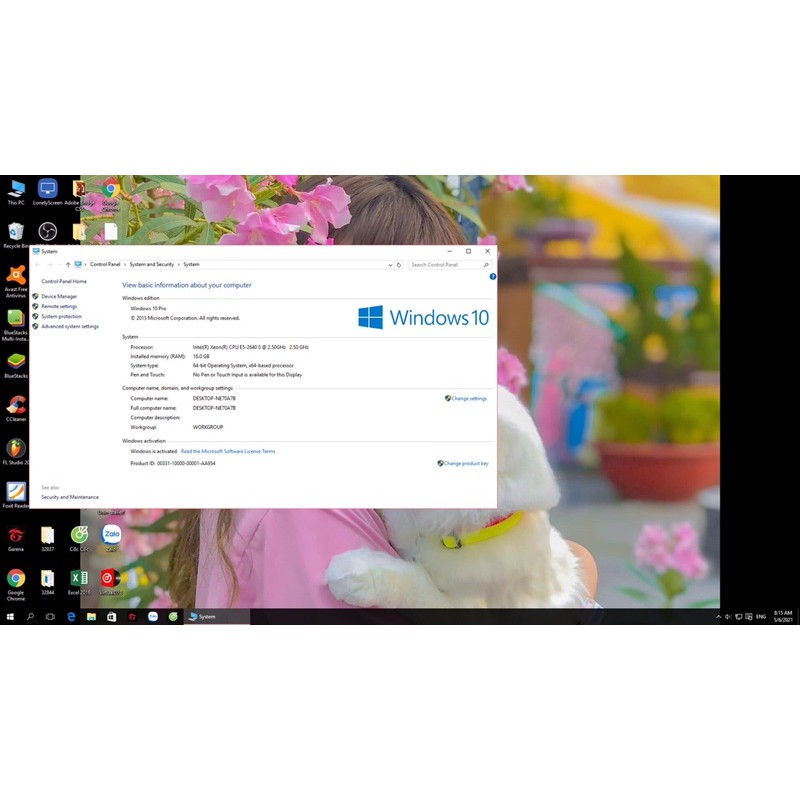Select Google Chrome icon beside folder 32844
Screen dimensions: 800x800
pos(16,585)
